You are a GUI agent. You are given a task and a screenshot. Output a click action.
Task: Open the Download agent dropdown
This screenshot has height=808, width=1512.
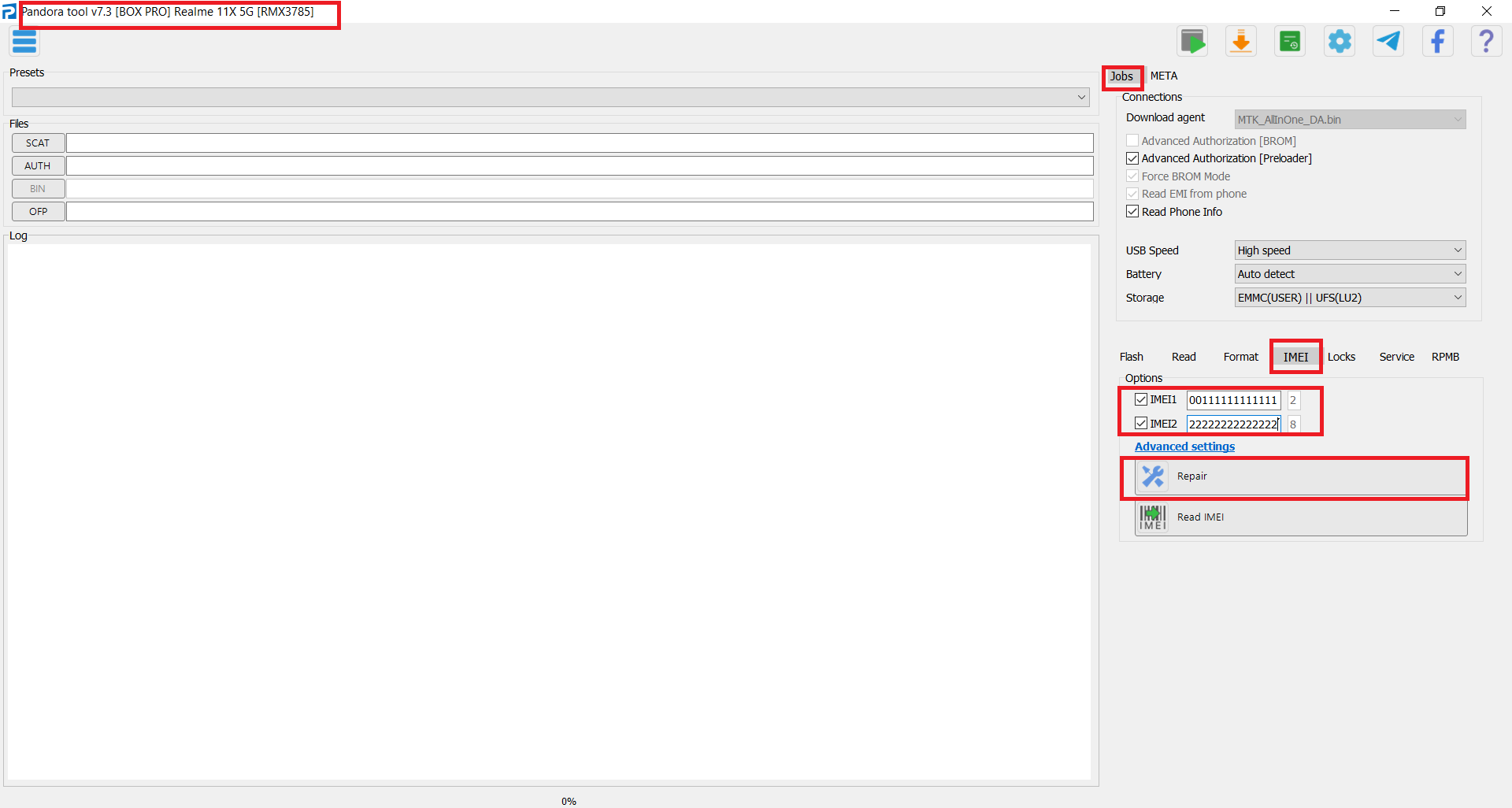1351,120
